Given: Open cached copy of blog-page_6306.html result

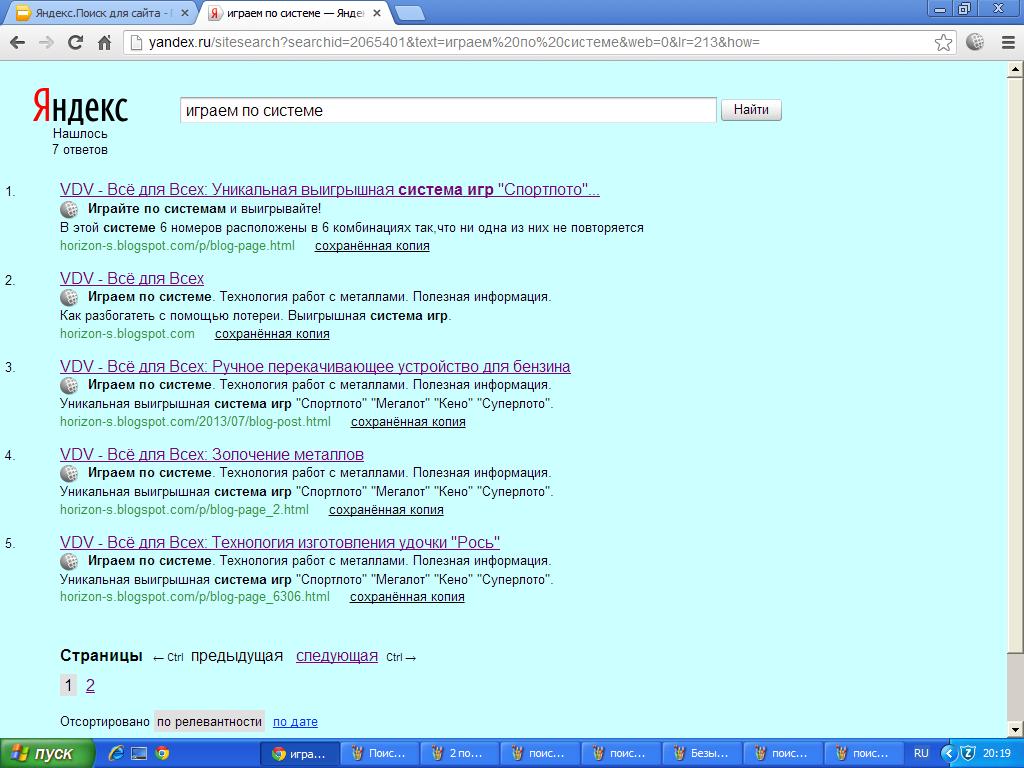Looking at the screenshot, I should coord(407,597).
